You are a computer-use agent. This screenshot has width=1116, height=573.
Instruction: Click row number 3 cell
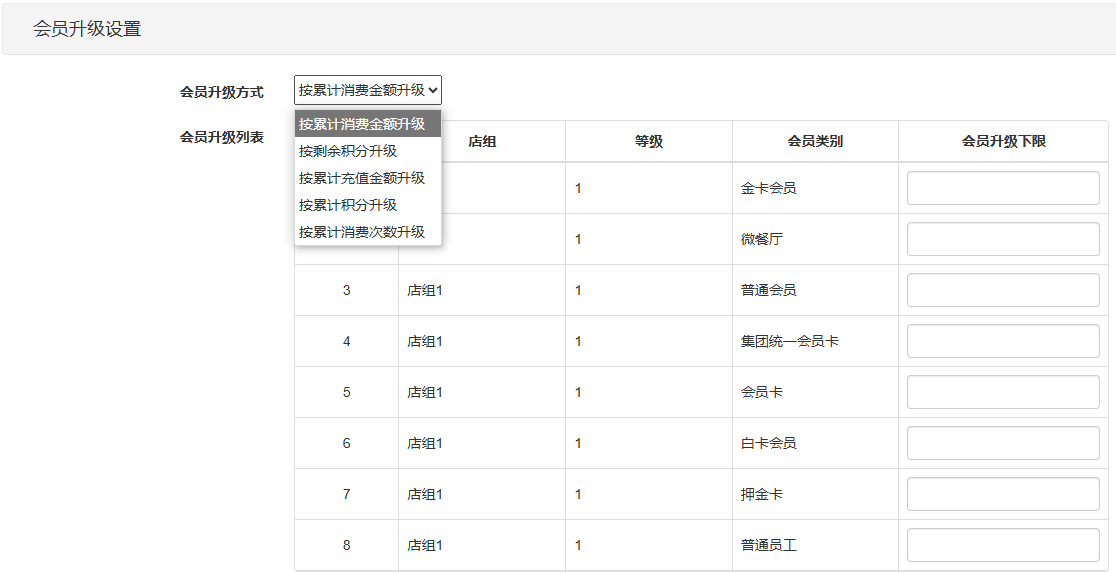pyautogui.click(x=347, y=290)
